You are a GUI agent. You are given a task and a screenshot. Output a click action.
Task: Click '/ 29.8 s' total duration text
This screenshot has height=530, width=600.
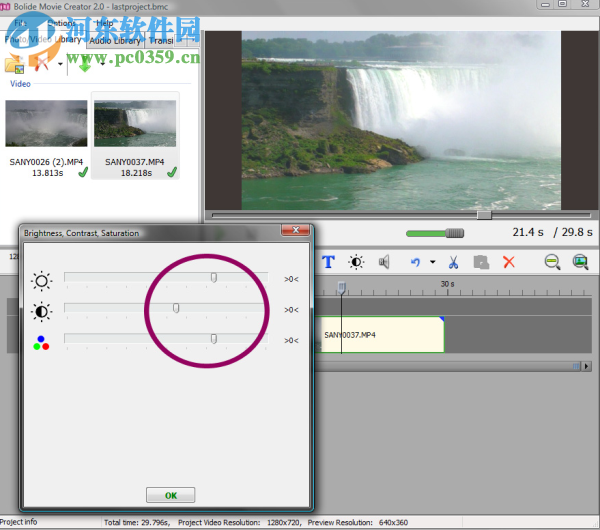click(x=572, y=232)
